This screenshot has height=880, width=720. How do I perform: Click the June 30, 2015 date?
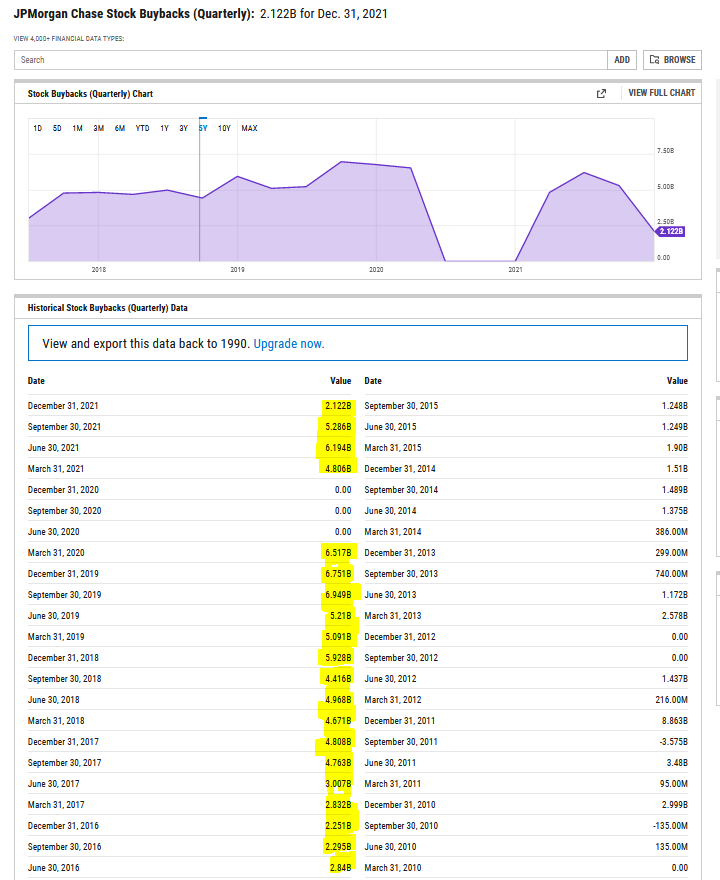pos(391,427)
